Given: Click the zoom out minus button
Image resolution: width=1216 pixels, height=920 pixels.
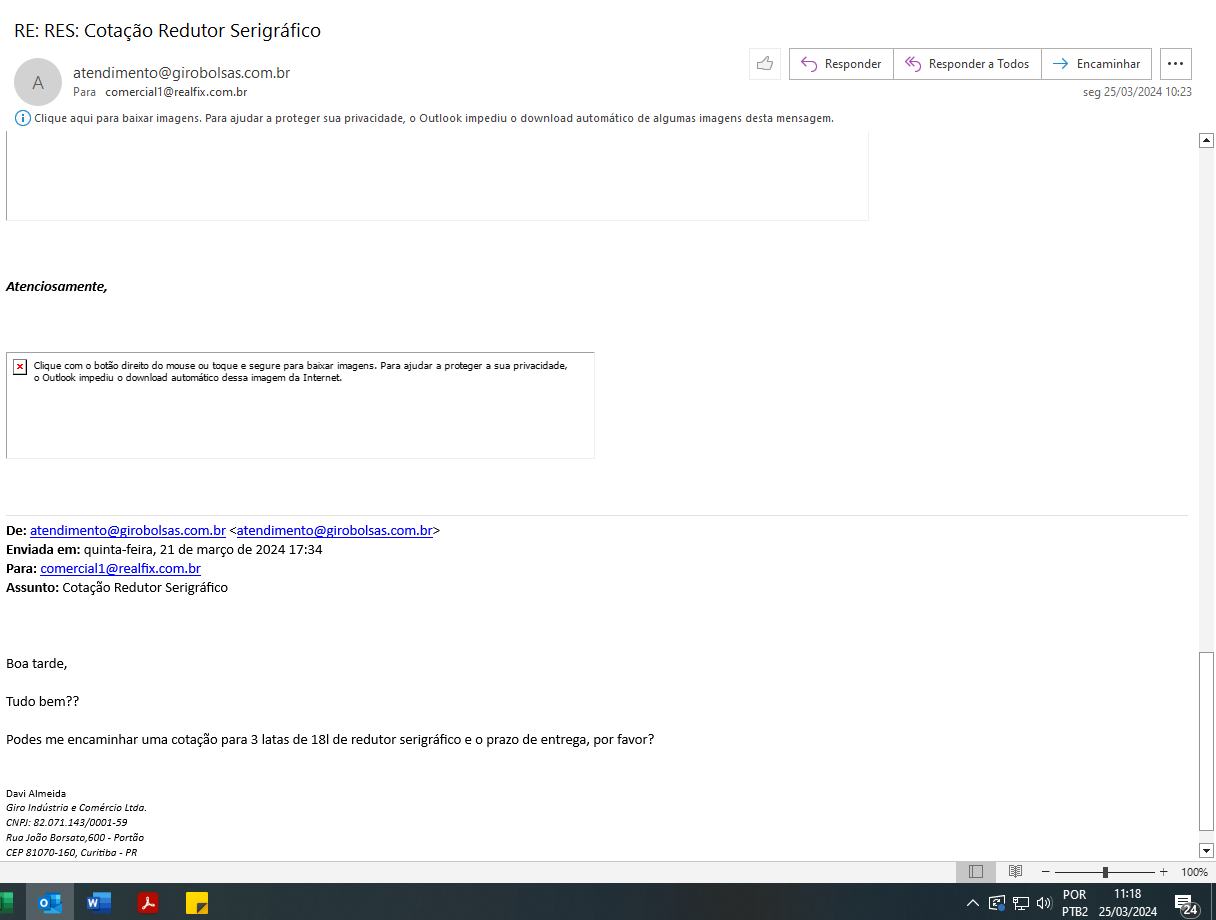Looking at the screenshot, I should point(1046,872).
